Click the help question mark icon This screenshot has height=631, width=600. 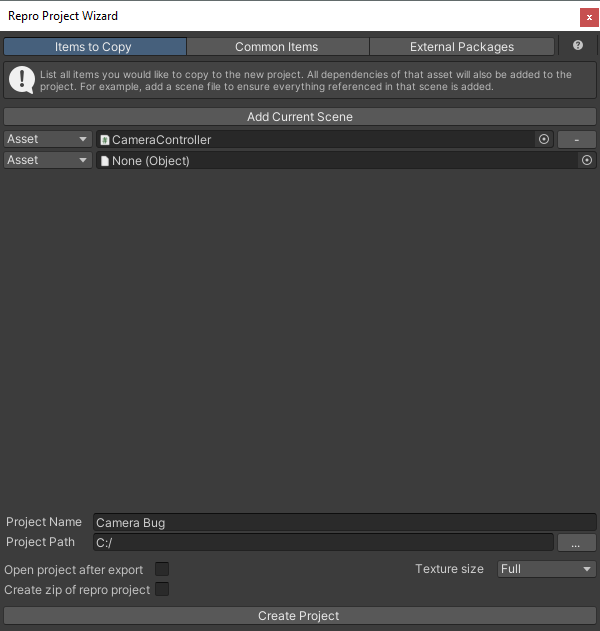point(577,46)
